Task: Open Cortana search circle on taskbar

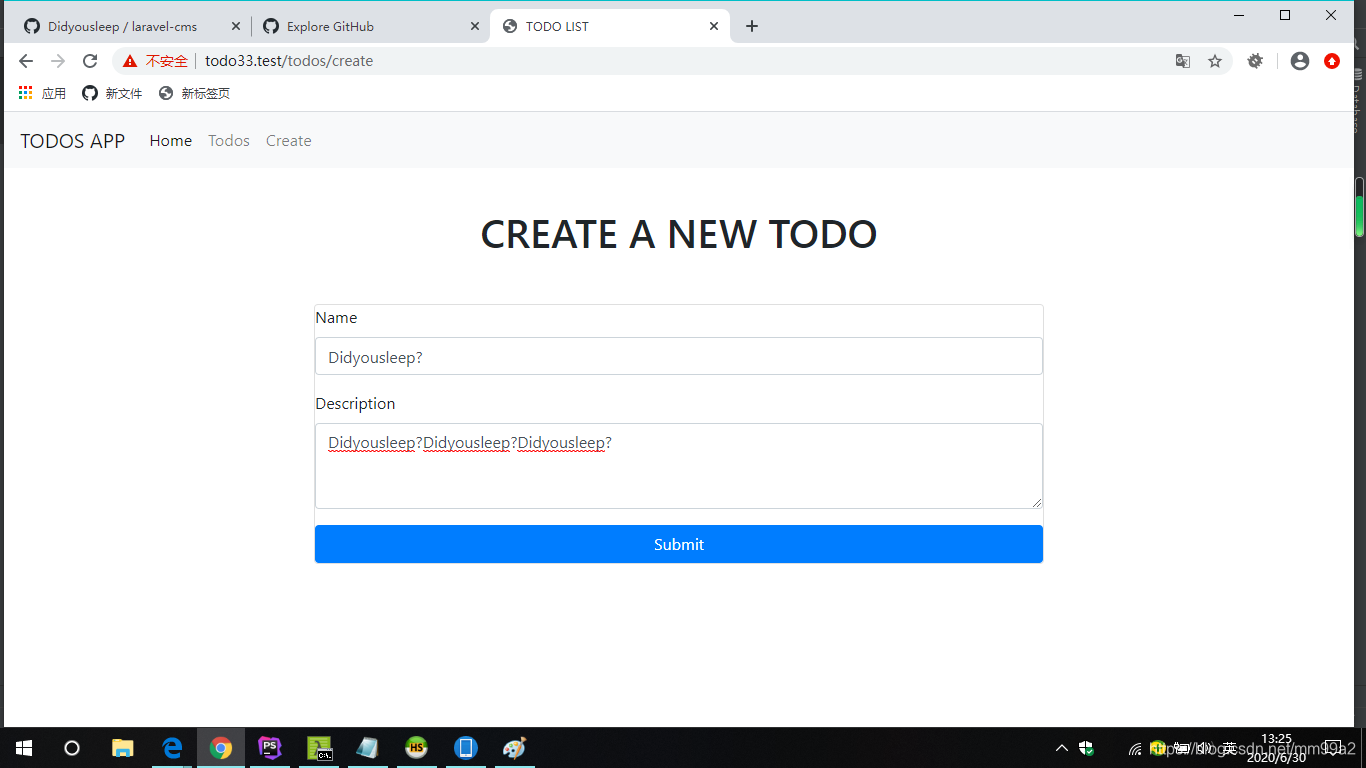Action: 72,748
